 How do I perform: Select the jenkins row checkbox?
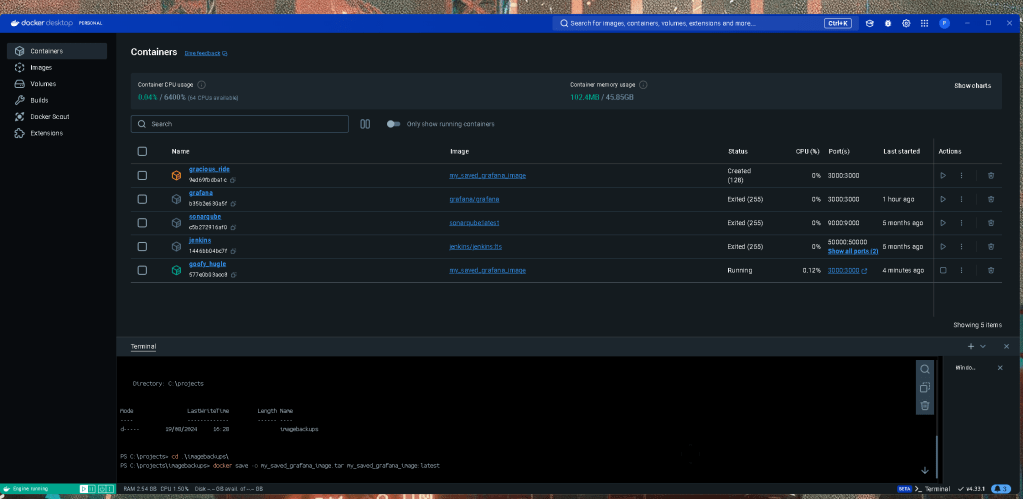(142, 247)
